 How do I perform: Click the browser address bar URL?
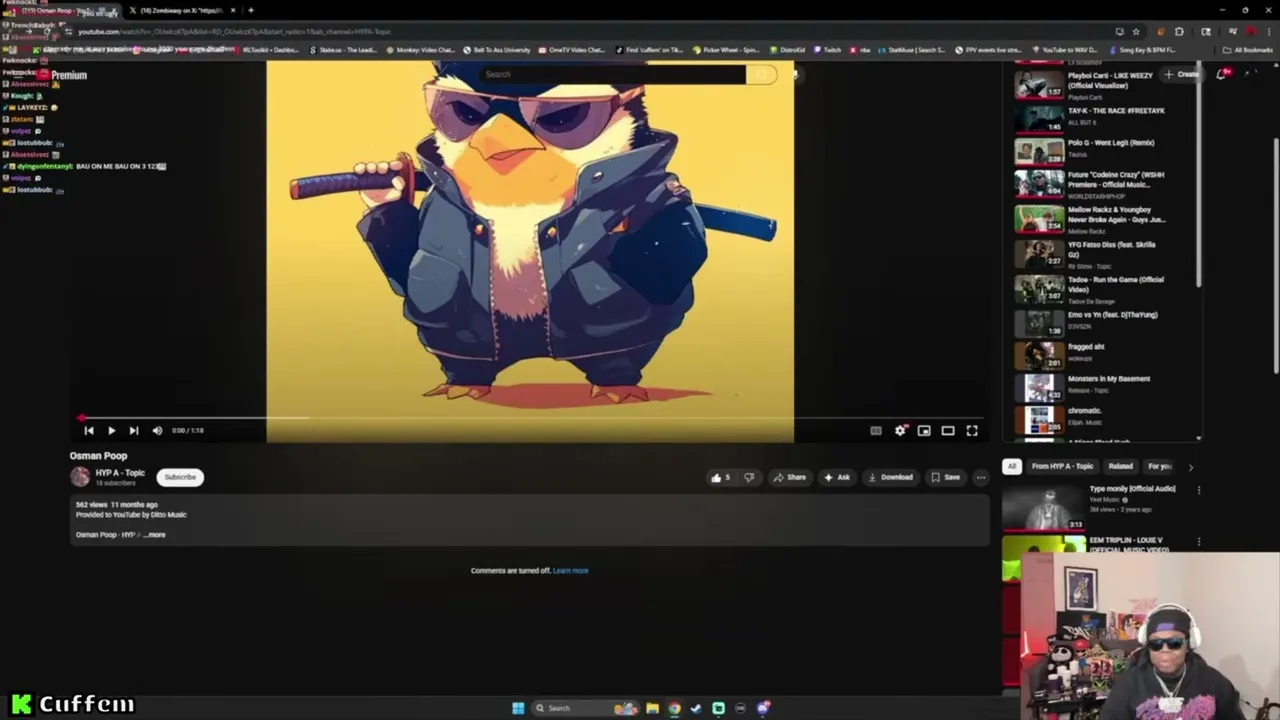tap(235, 31)
